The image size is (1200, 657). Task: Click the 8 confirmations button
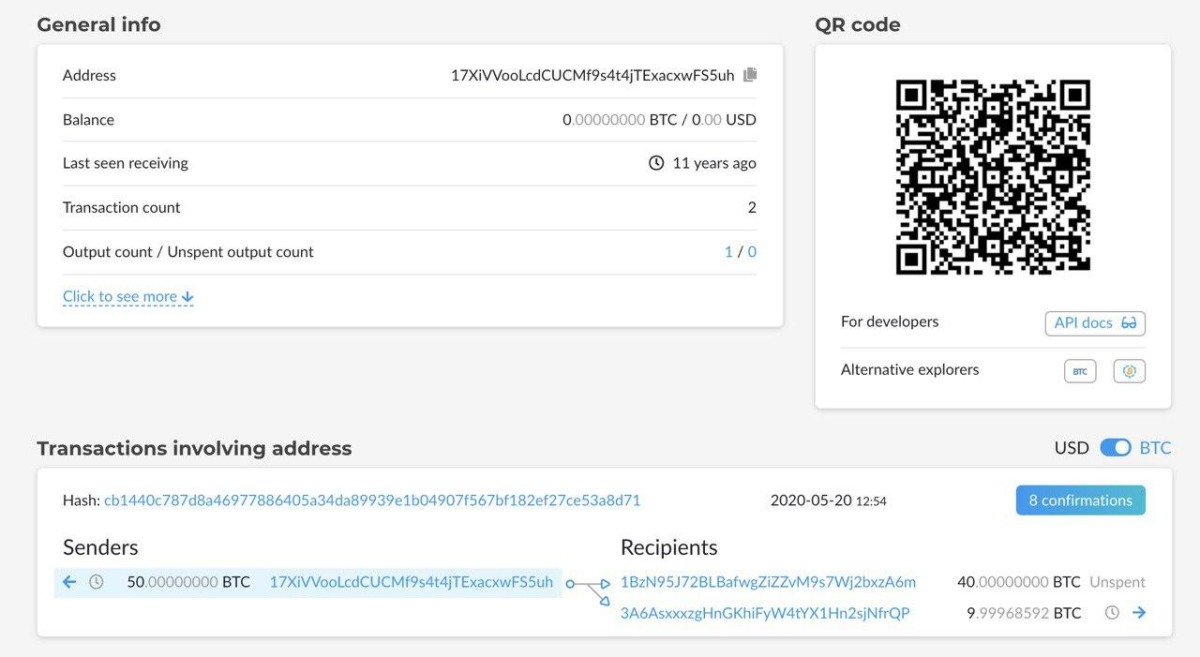coord(1080,500)
